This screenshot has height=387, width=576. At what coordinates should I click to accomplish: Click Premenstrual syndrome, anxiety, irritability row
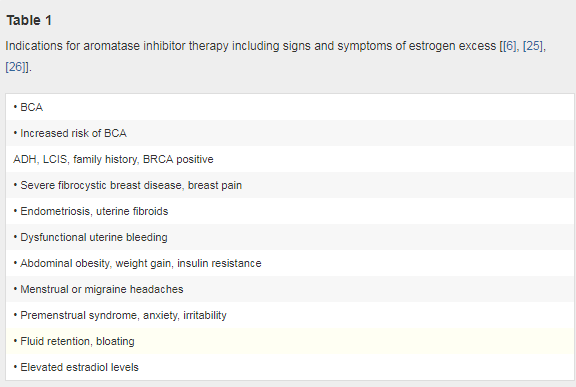290,315
